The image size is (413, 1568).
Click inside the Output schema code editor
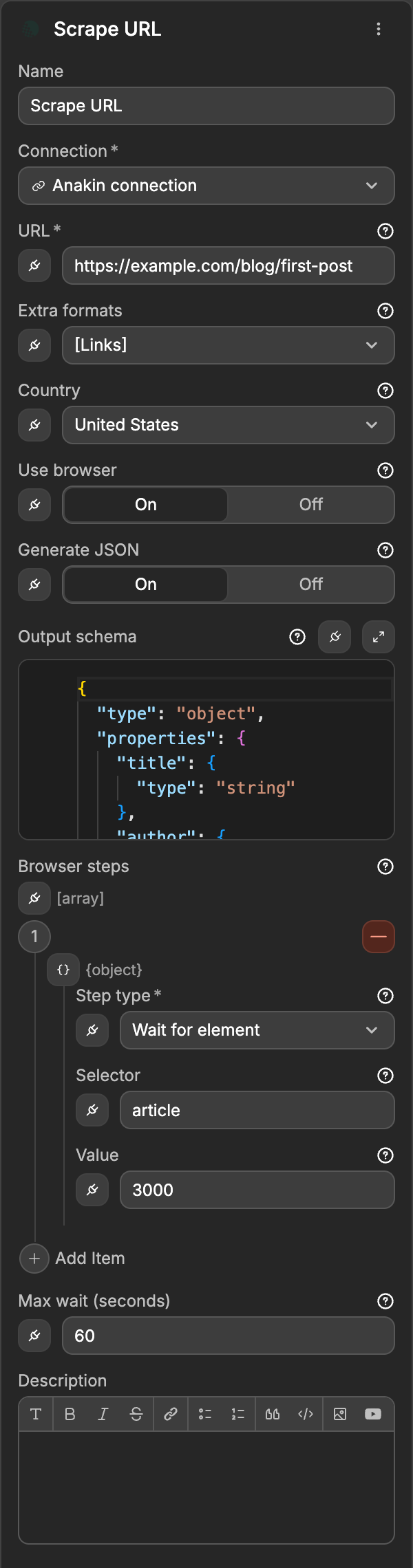coord(206,750)
